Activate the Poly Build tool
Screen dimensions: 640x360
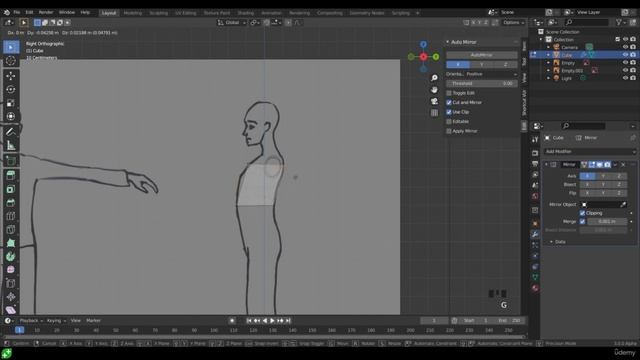tap(11, 243)
